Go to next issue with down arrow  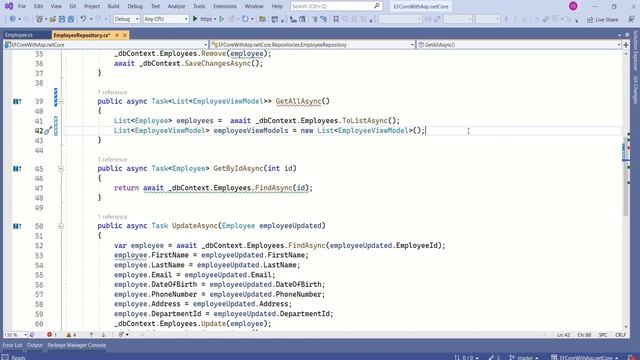point(103,335)
